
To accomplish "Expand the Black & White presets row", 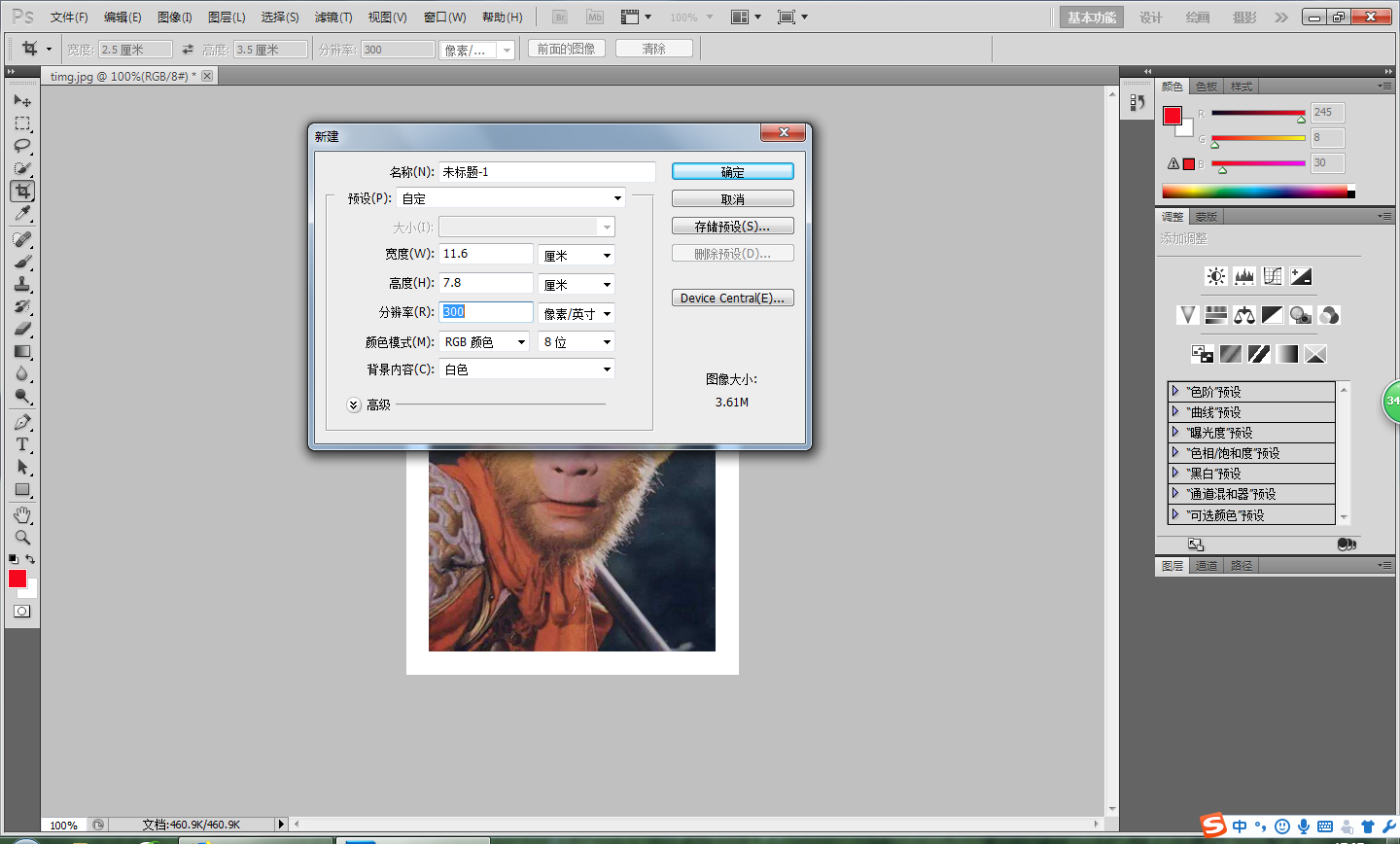I will [x=1175, y=473].
